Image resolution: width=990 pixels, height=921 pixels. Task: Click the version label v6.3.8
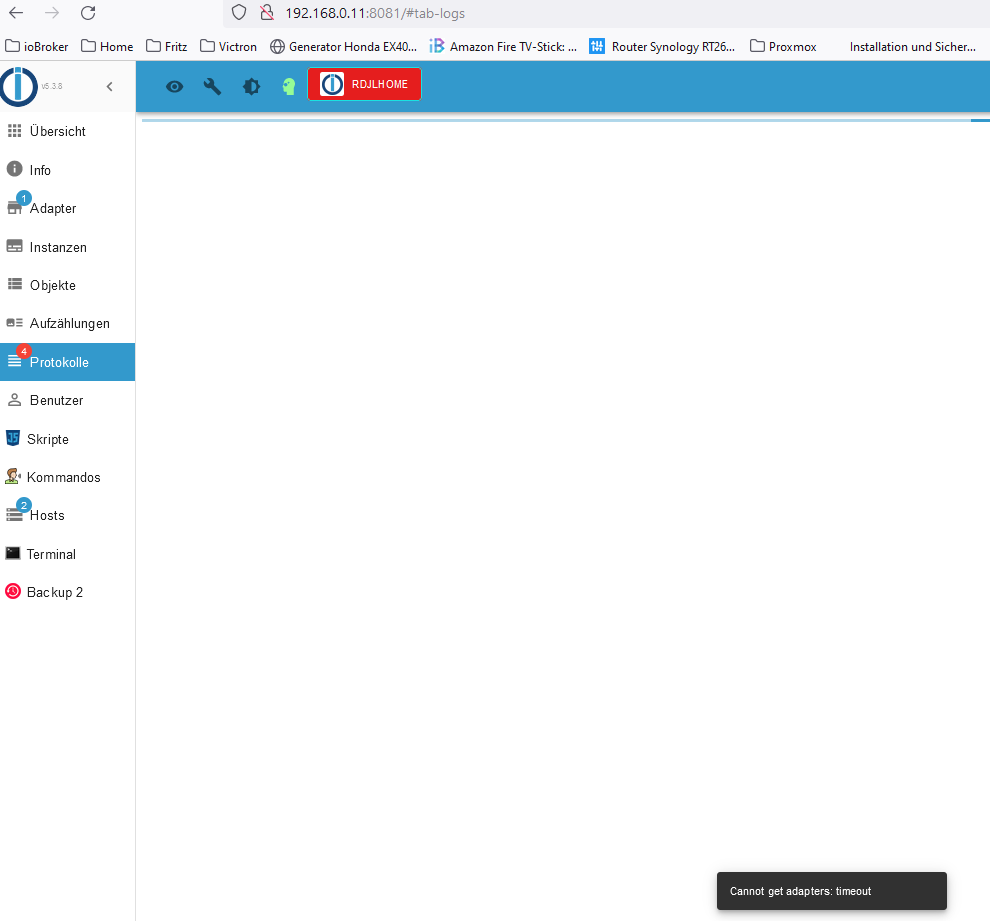click(x=52, y=86)
